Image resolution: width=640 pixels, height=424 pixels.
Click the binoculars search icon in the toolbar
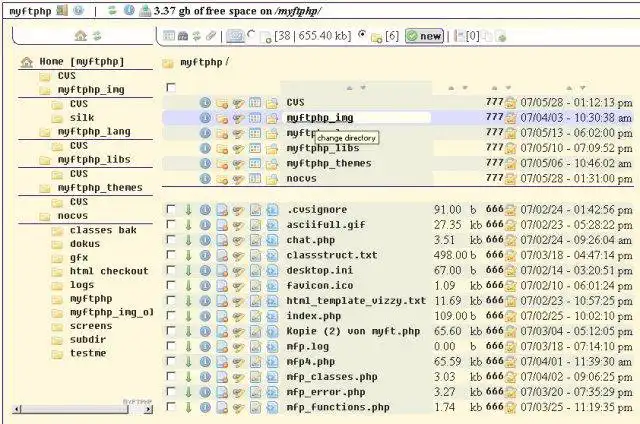(x=183, y=36)
